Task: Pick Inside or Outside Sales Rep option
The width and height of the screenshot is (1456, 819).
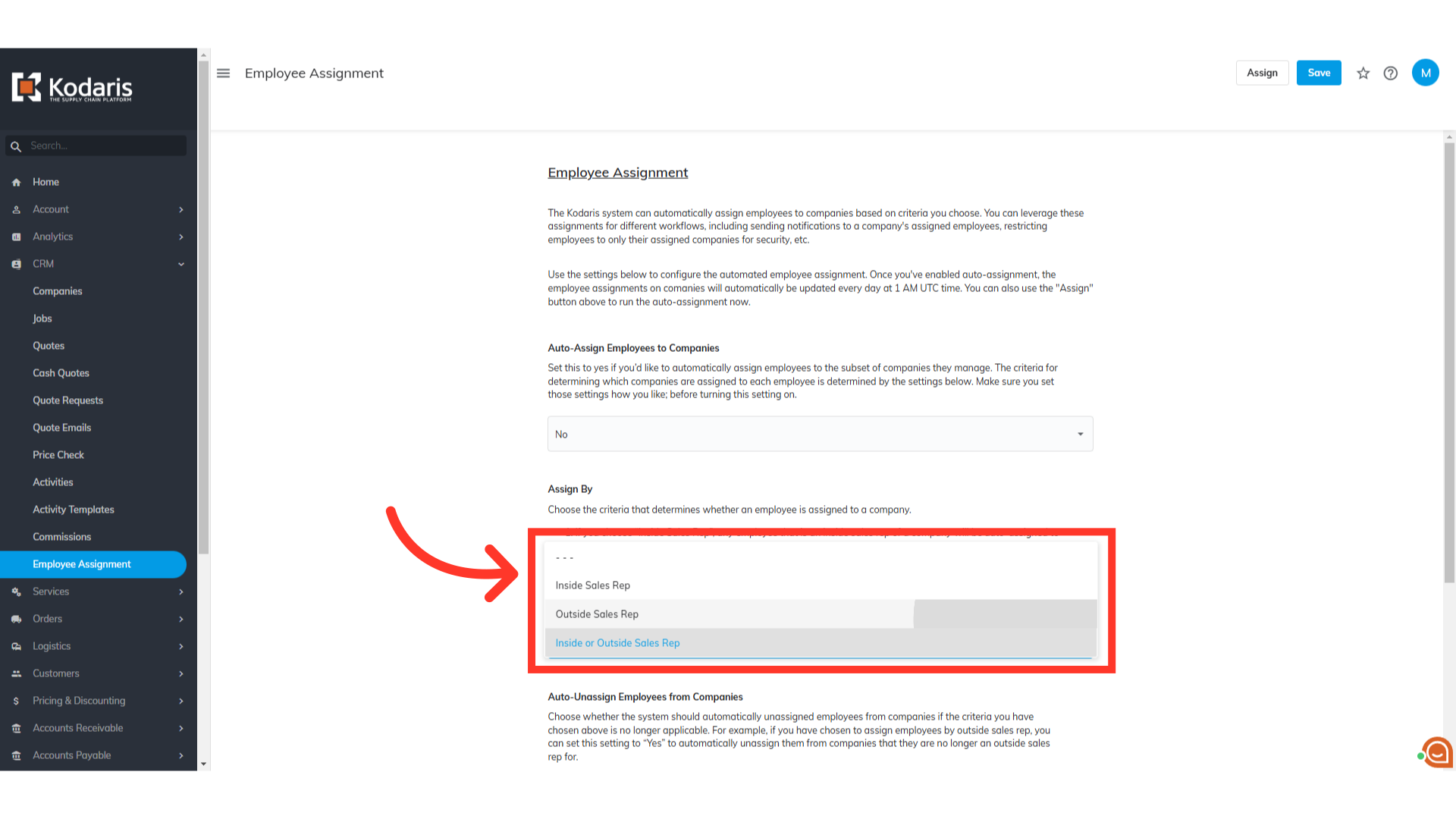Action: (821, 643)
